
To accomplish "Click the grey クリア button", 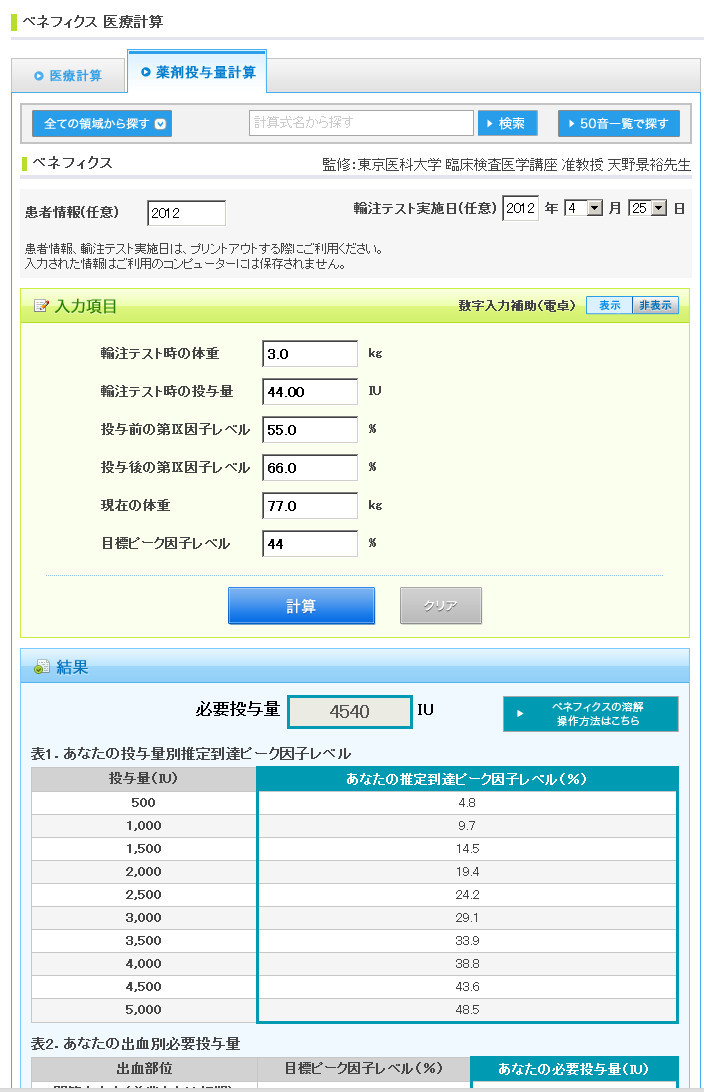I will click(441, 606).
